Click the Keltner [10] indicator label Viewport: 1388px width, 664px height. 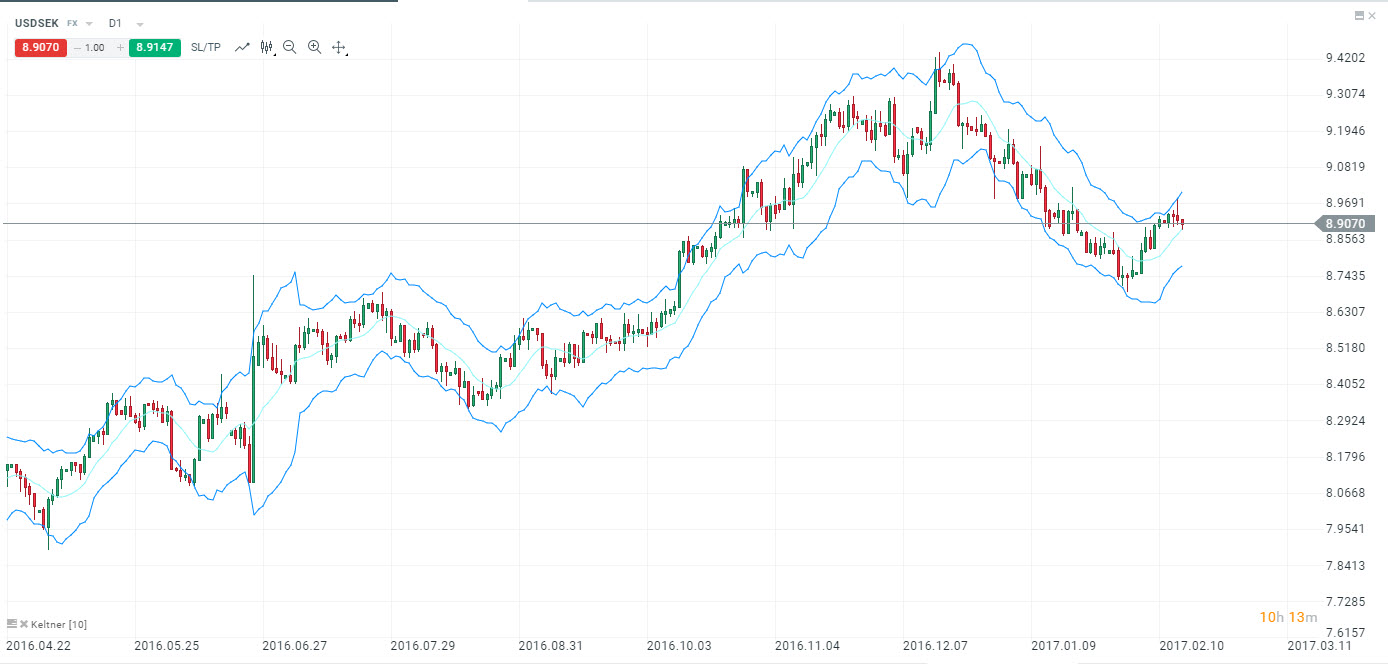[x=59, y=624]
